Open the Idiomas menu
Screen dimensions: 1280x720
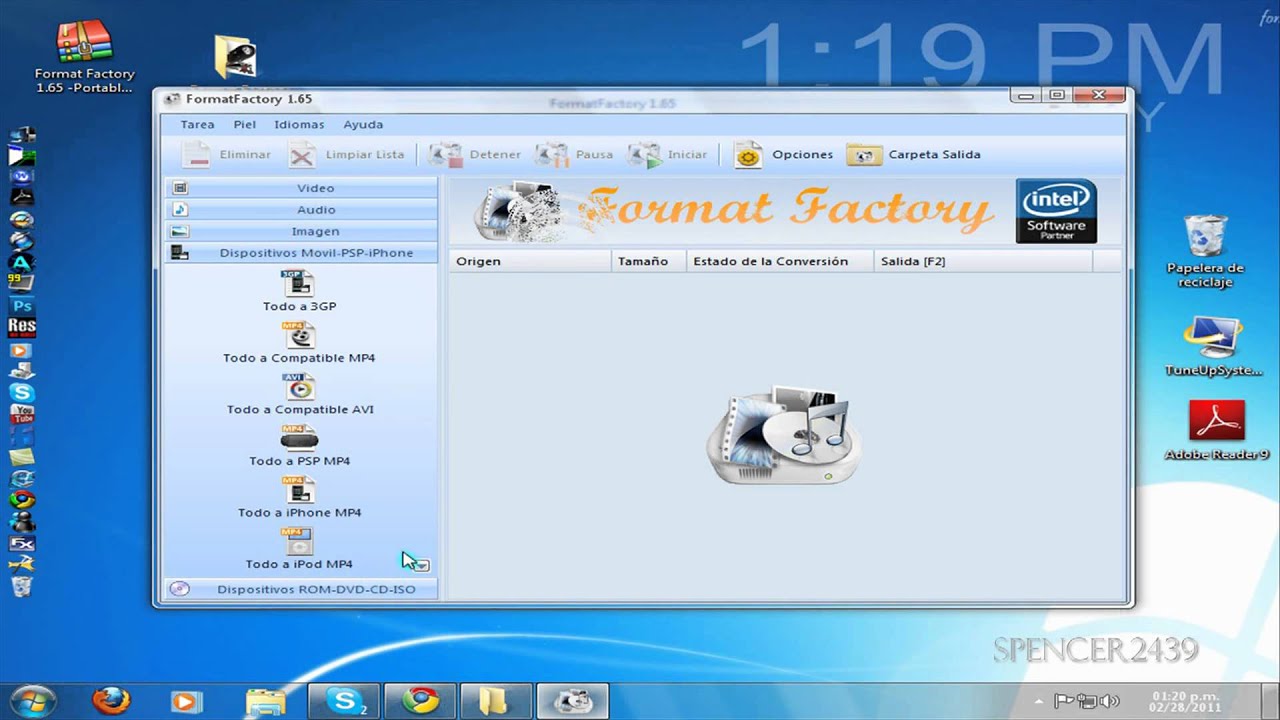click(299, 125)
